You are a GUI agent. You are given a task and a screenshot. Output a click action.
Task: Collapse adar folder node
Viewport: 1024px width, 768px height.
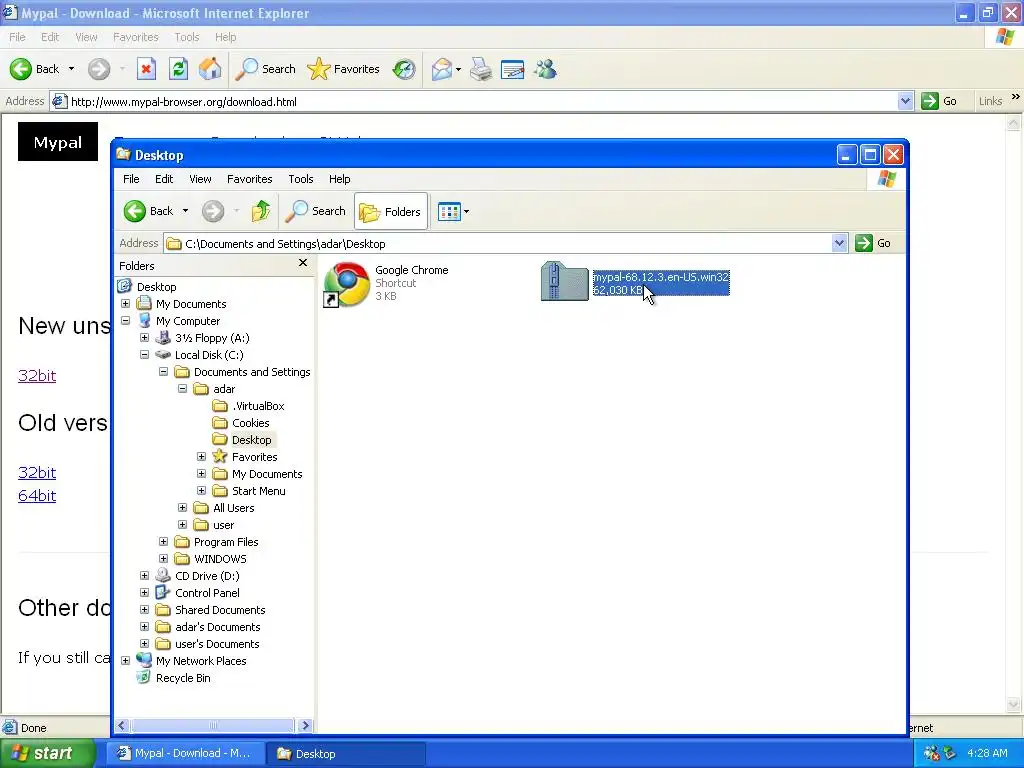182,389
